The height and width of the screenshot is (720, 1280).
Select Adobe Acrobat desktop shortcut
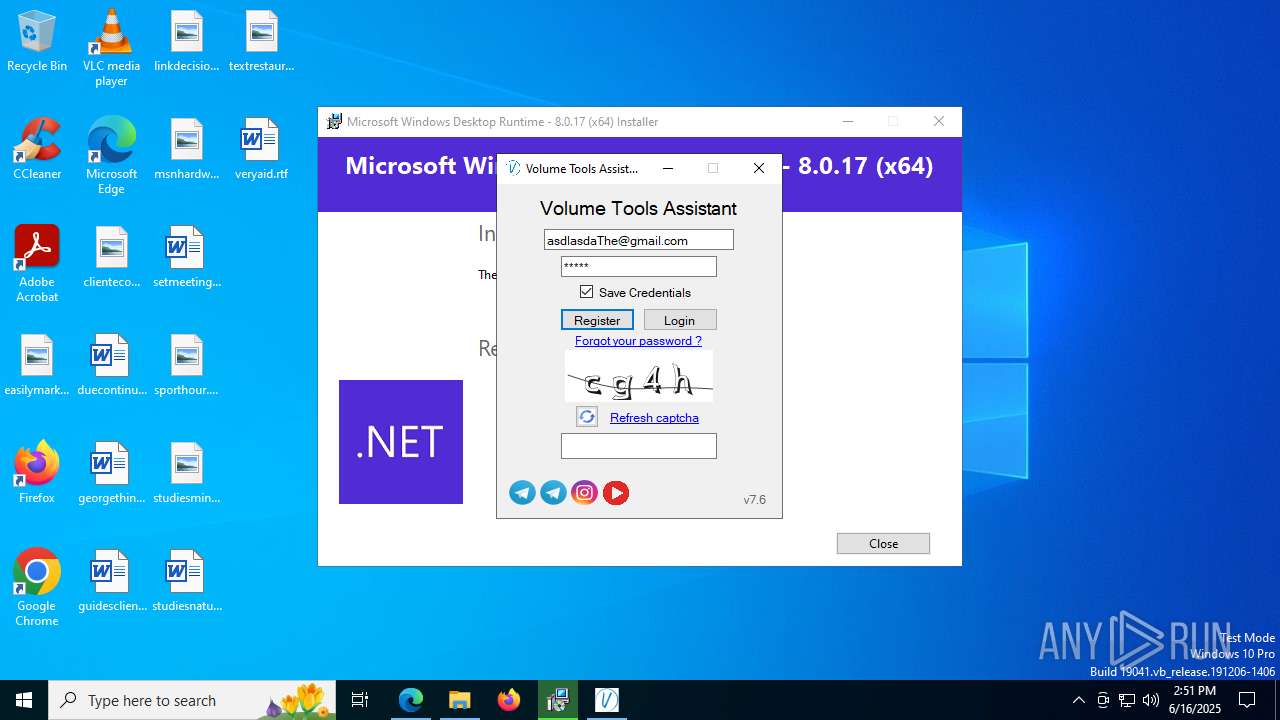[37, 264]
